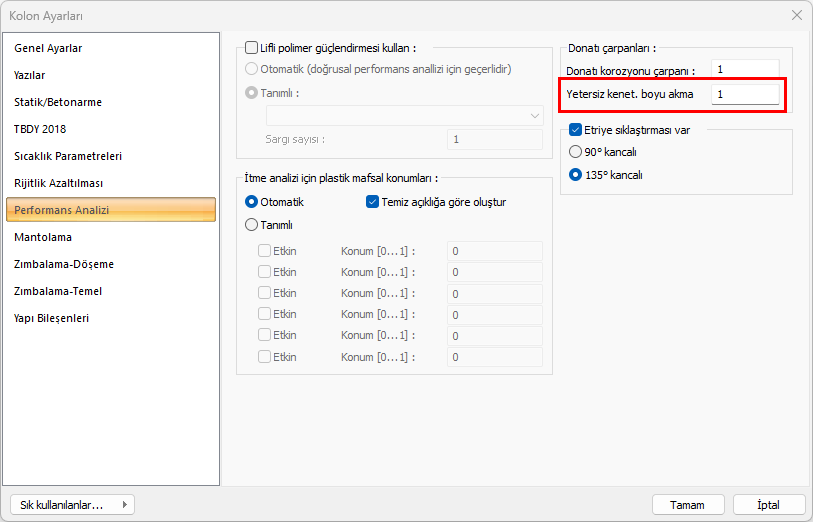The height and width of the screenshot is (522, 813).
Task: Select the 90° kancalı option
Action: pos(575,152)
